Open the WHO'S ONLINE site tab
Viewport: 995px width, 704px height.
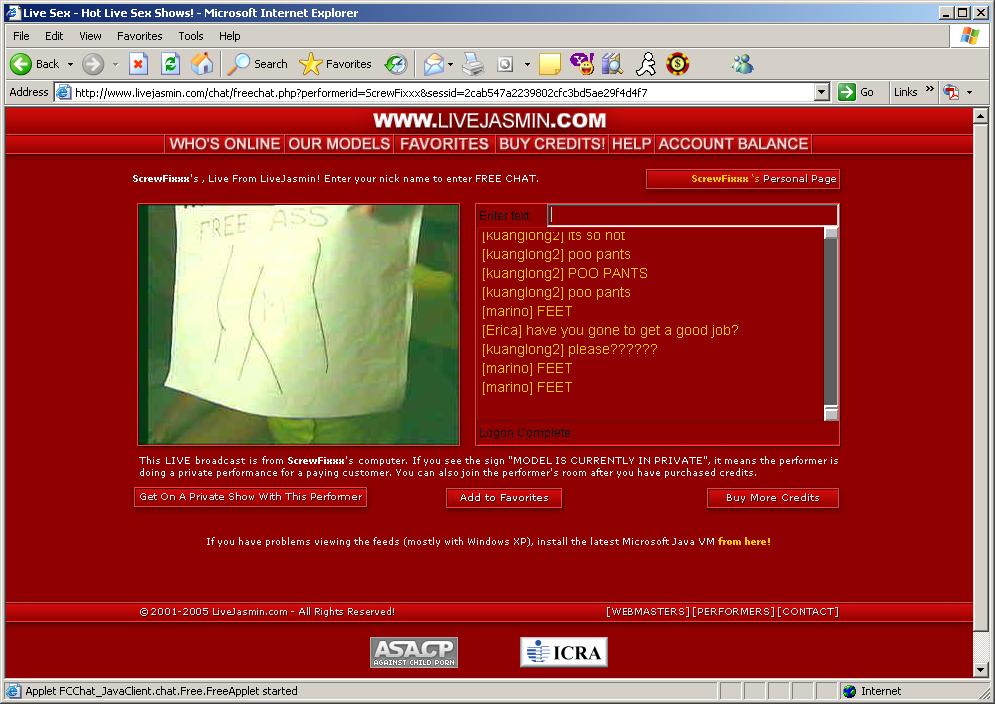(x=225, y=144)
